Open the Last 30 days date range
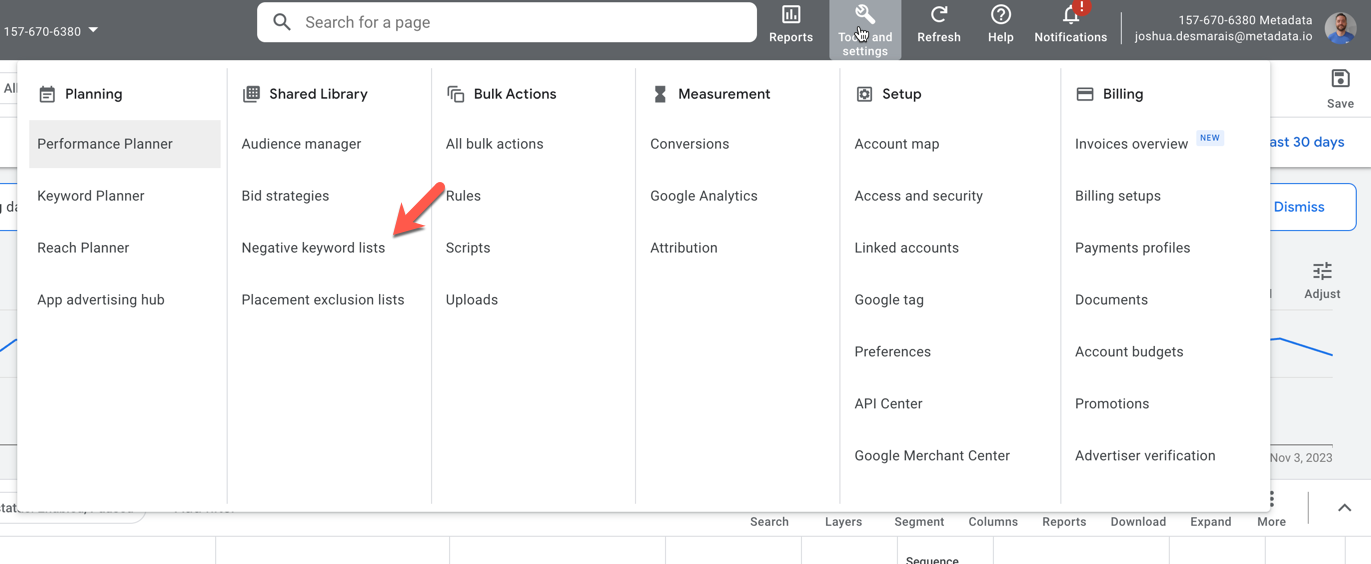 pyautogui.click(x=1307, y=142)
